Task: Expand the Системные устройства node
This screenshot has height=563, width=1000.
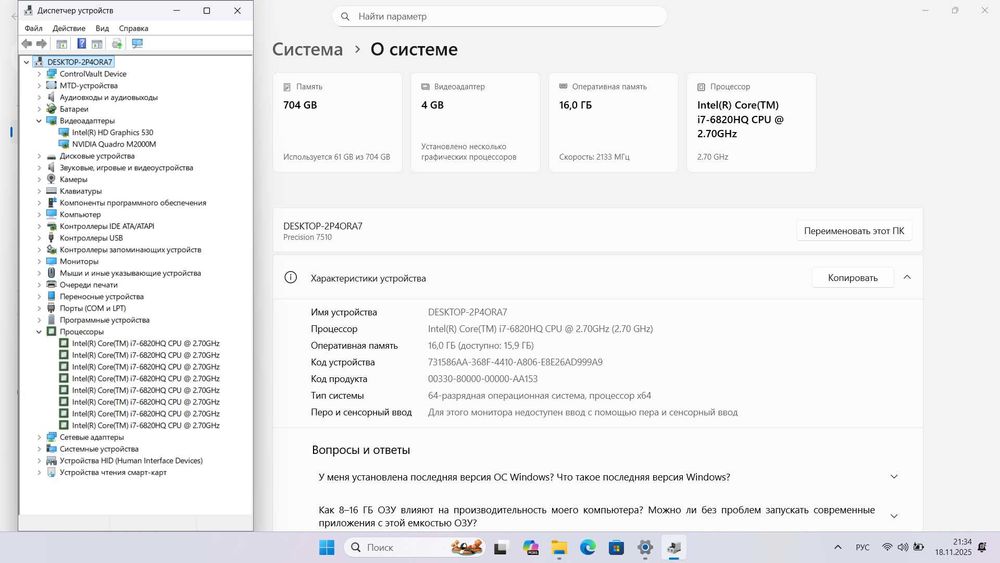Action: point(39,449)
